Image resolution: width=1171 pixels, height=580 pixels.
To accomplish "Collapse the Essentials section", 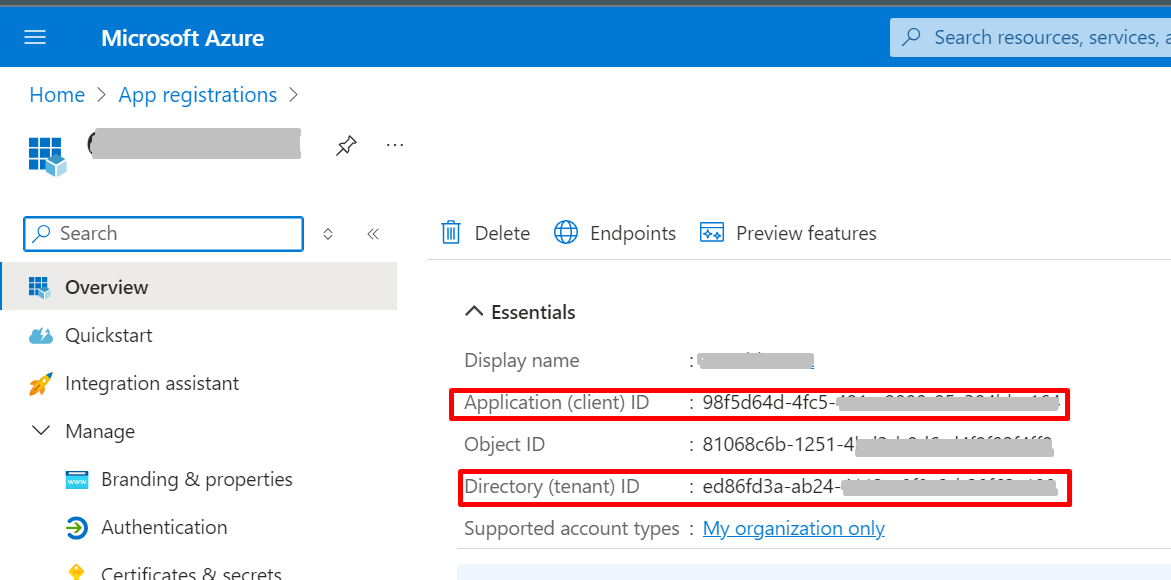I will 474,312.
